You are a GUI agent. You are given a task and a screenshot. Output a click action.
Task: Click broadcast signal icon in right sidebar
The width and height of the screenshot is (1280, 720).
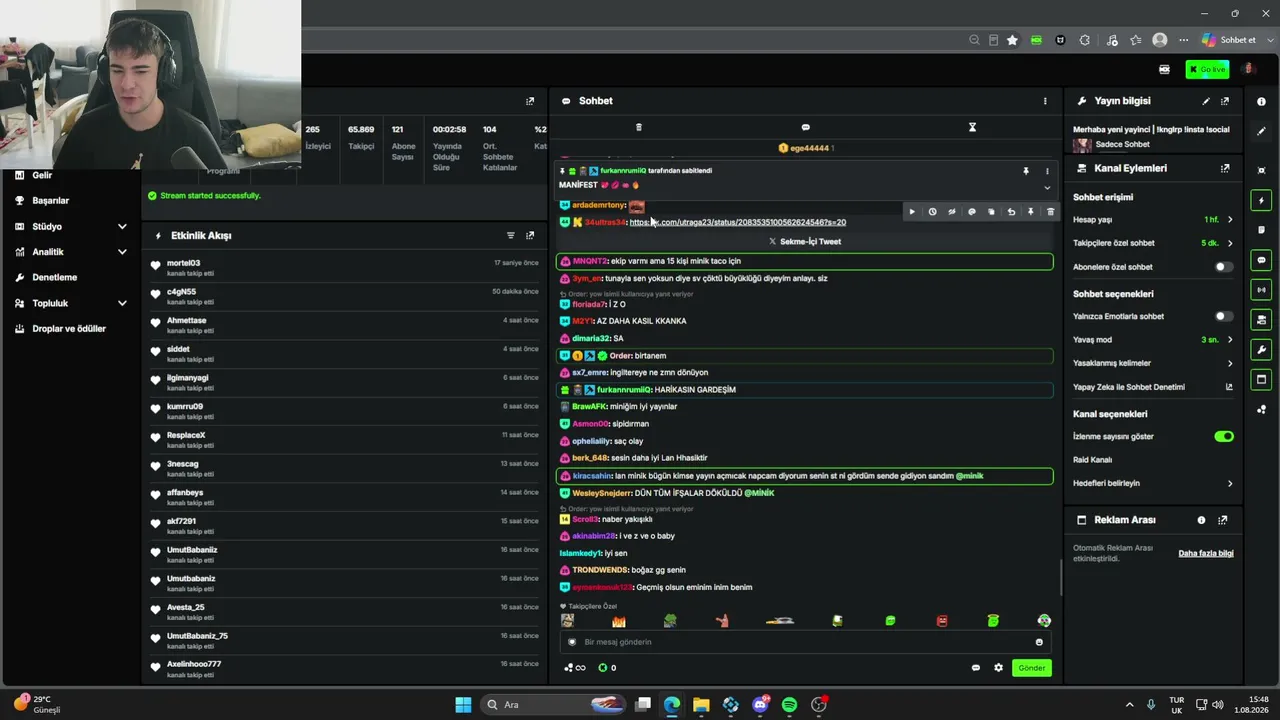tap(1261, 290)
